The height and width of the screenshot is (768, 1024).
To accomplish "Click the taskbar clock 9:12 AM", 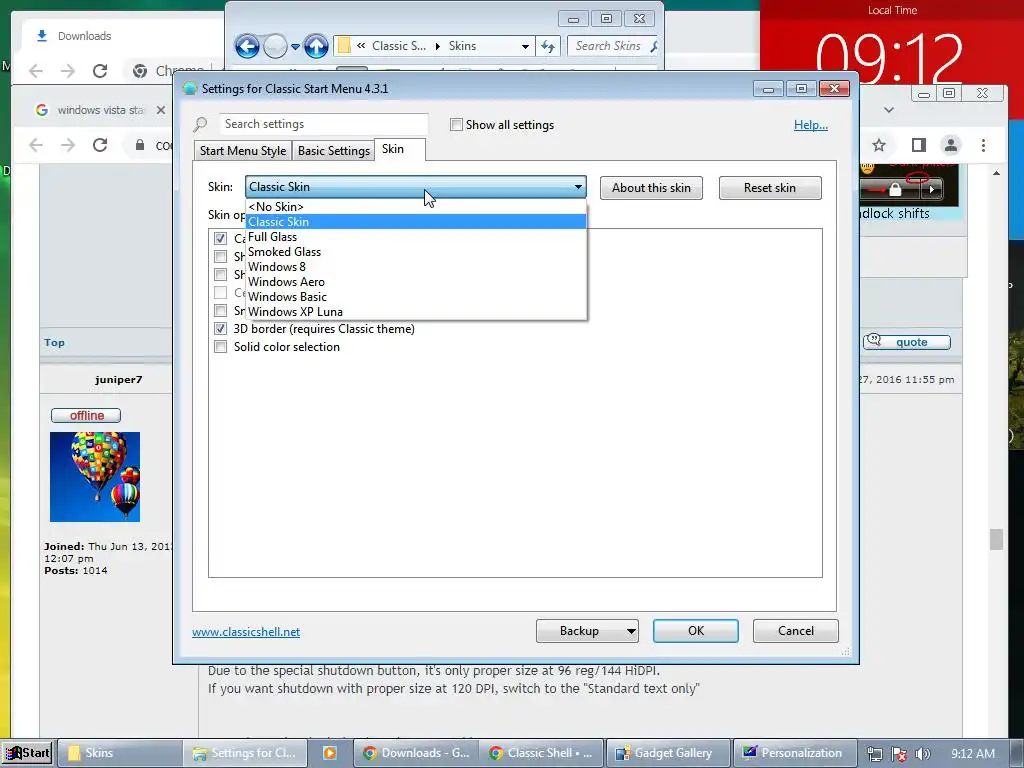I will [x=972, y=754].
